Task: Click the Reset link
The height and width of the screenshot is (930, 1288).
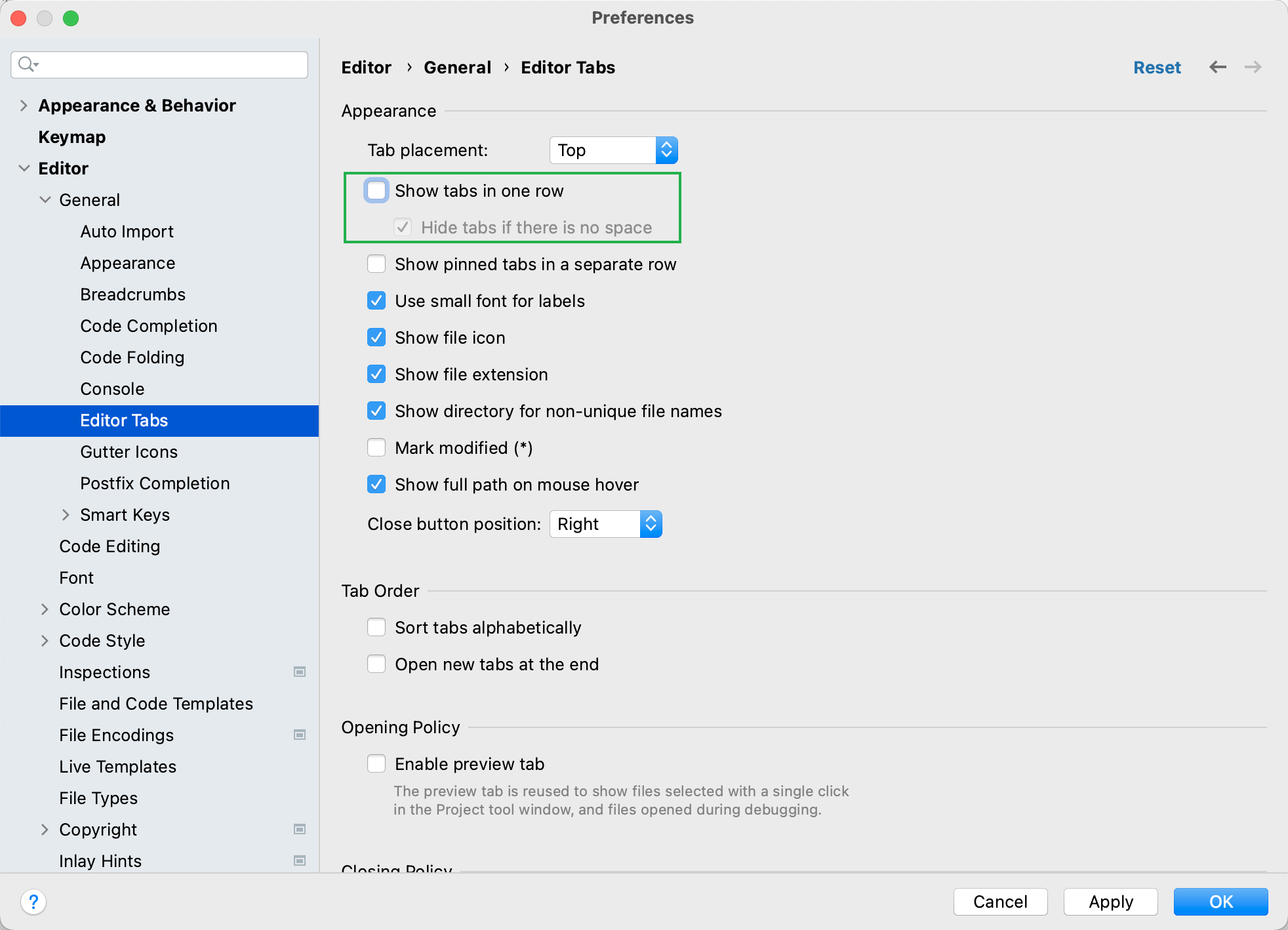Action: (1157, 68)
